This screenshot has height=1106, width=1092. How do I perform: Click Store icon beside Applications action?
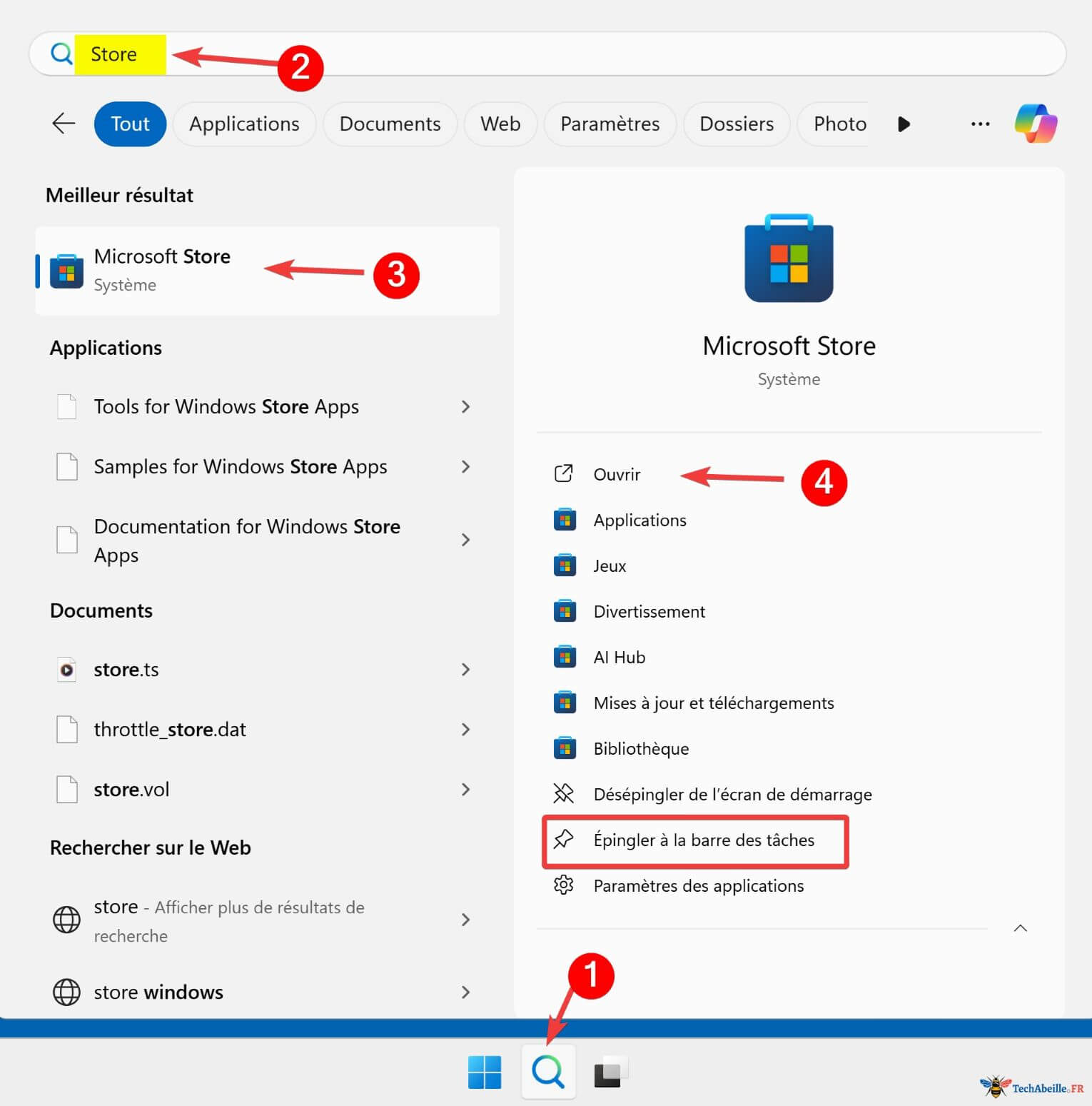pos(565,520)
